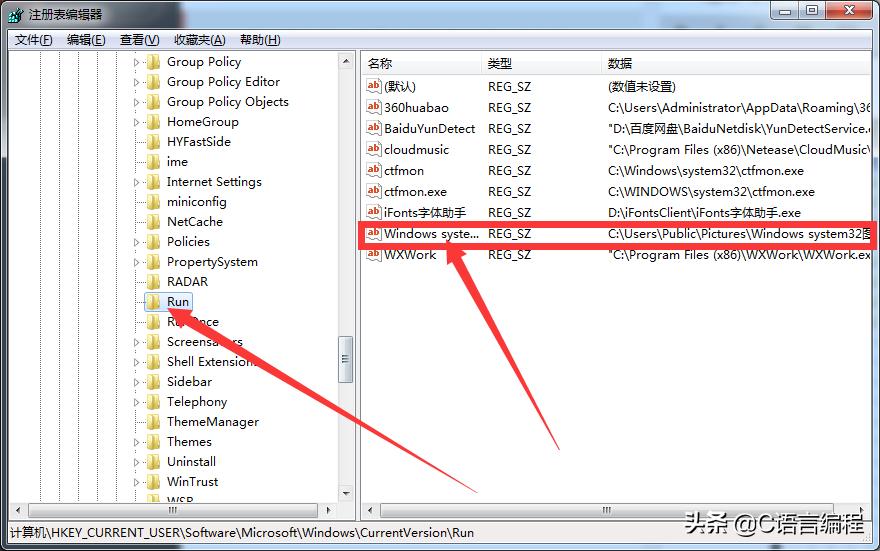
Task: Select the miniconfig folder icon
Action: (x=153, y=202)
